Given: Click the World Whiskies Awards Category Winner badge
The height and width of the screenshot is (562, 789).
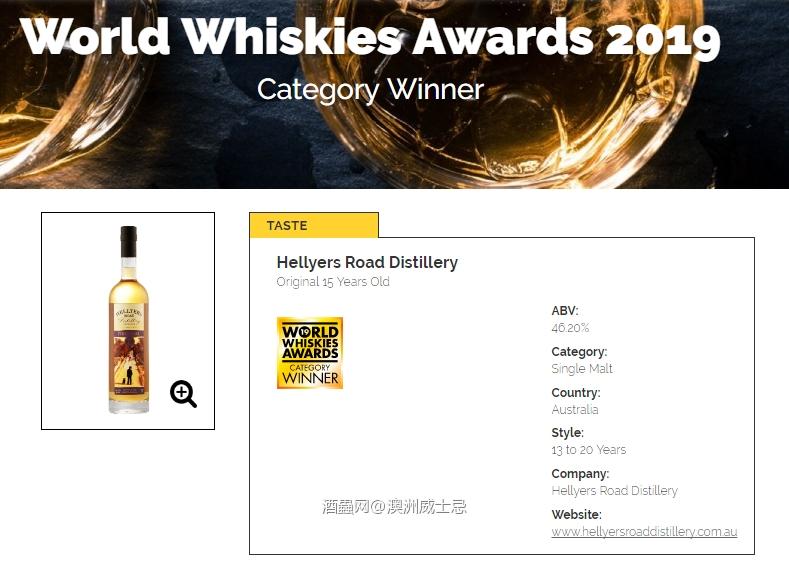Looking at the screenshot, I should coord(310,353).
